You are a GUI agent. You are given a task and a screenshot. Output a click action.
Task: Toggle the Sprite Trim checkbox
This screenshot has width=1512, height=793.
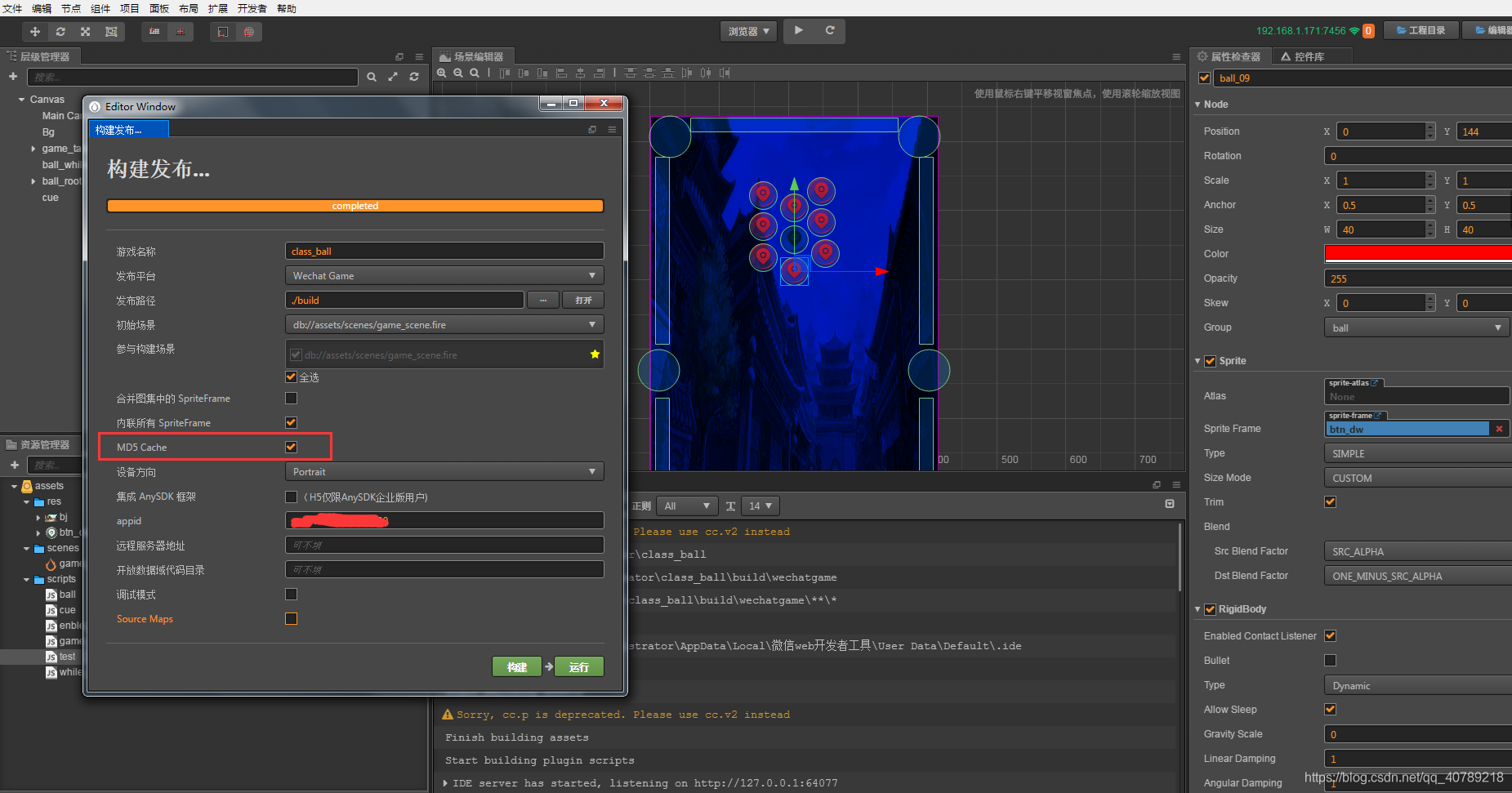pyautogui.click(x=1330, y=501)
